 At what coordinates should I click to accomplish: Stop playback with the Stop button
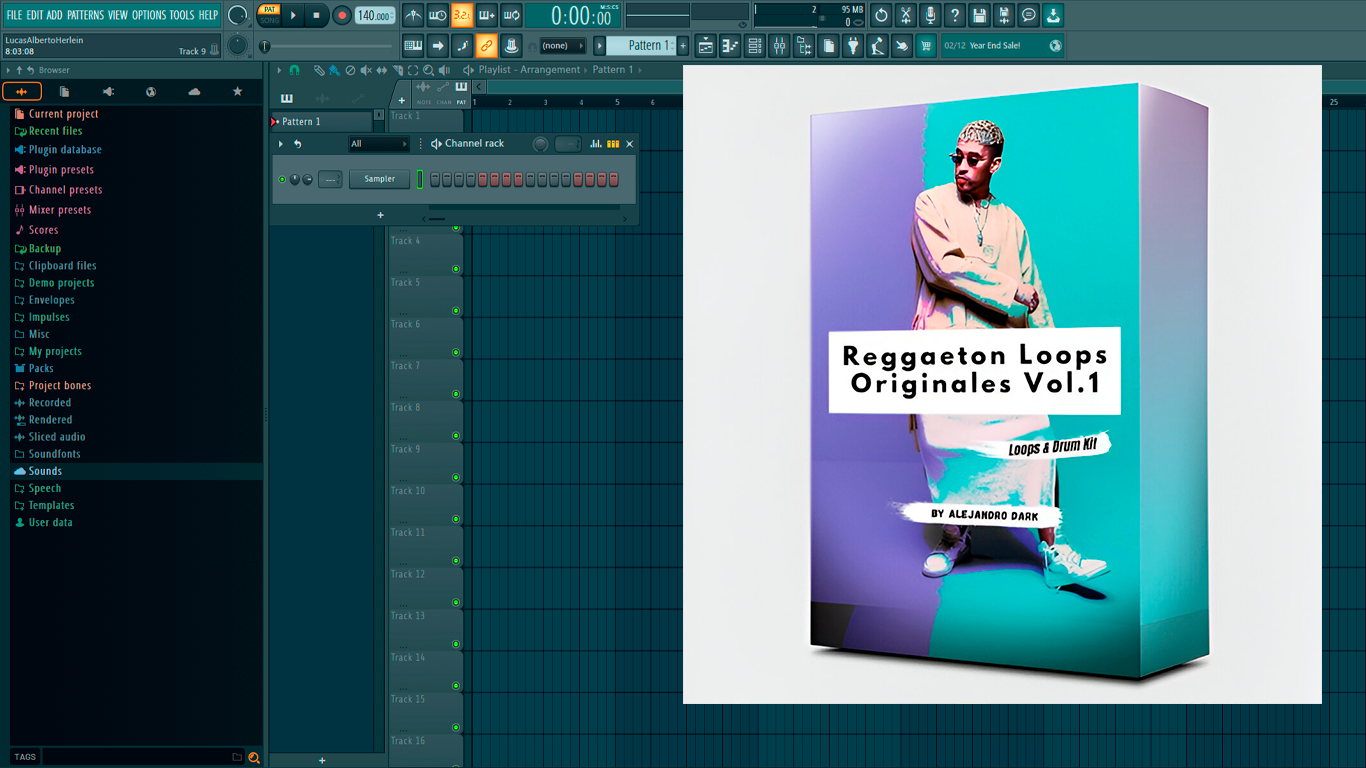(316, 15)
